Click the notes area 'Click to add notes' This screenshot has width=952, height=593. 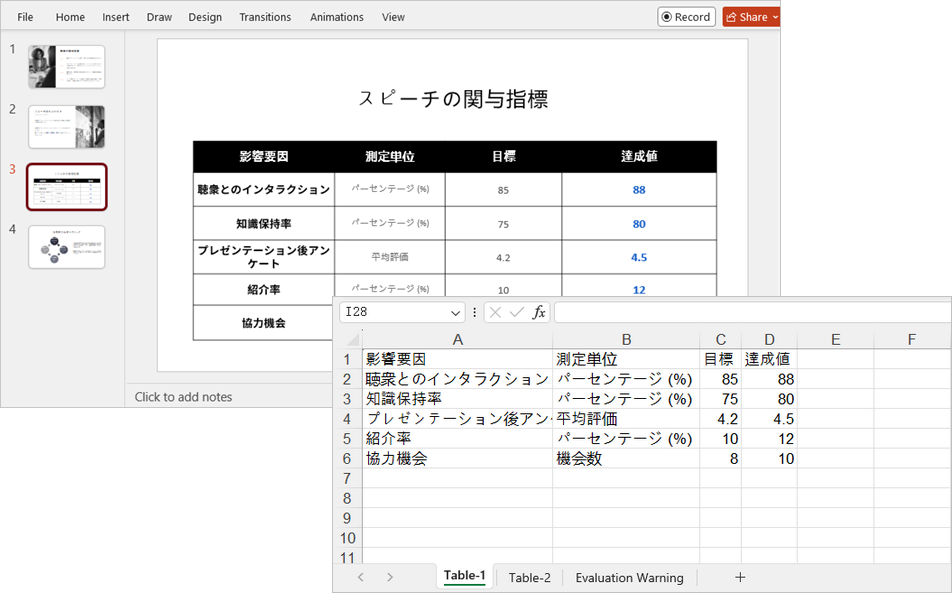coord(183,397)
